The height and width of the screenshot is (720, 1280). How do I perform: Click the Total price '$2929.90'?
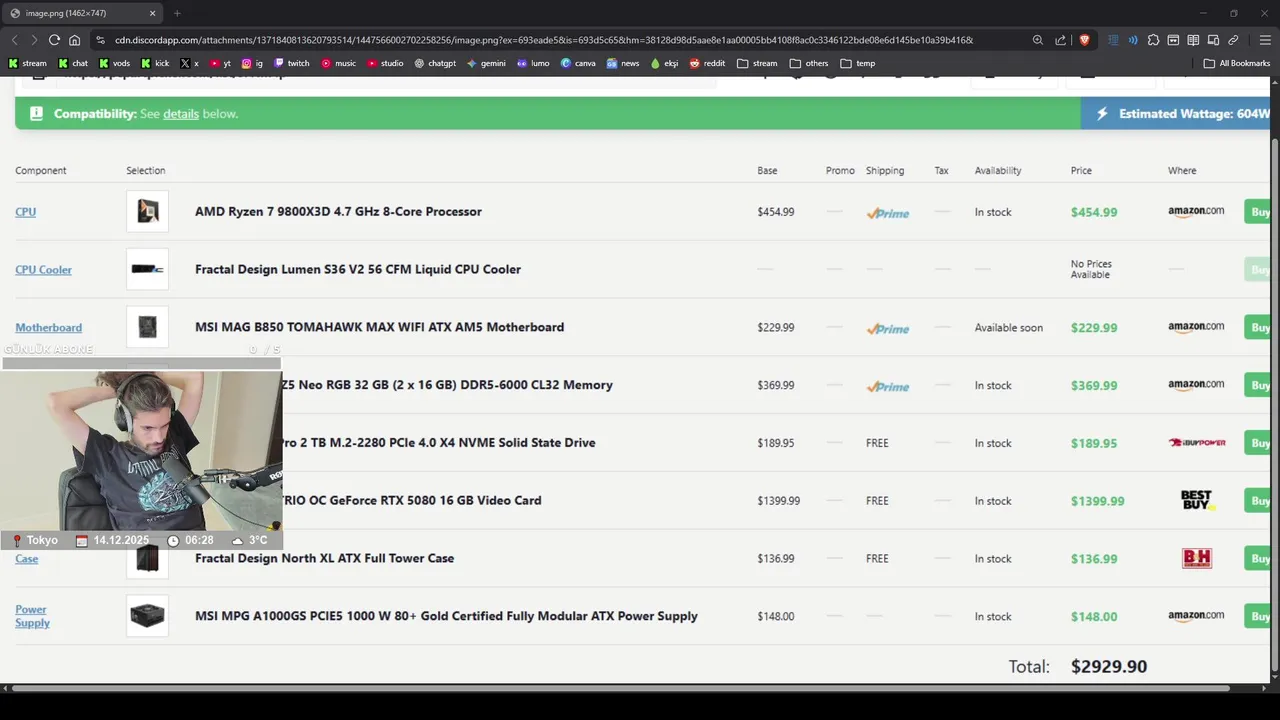click(1109, 666)
